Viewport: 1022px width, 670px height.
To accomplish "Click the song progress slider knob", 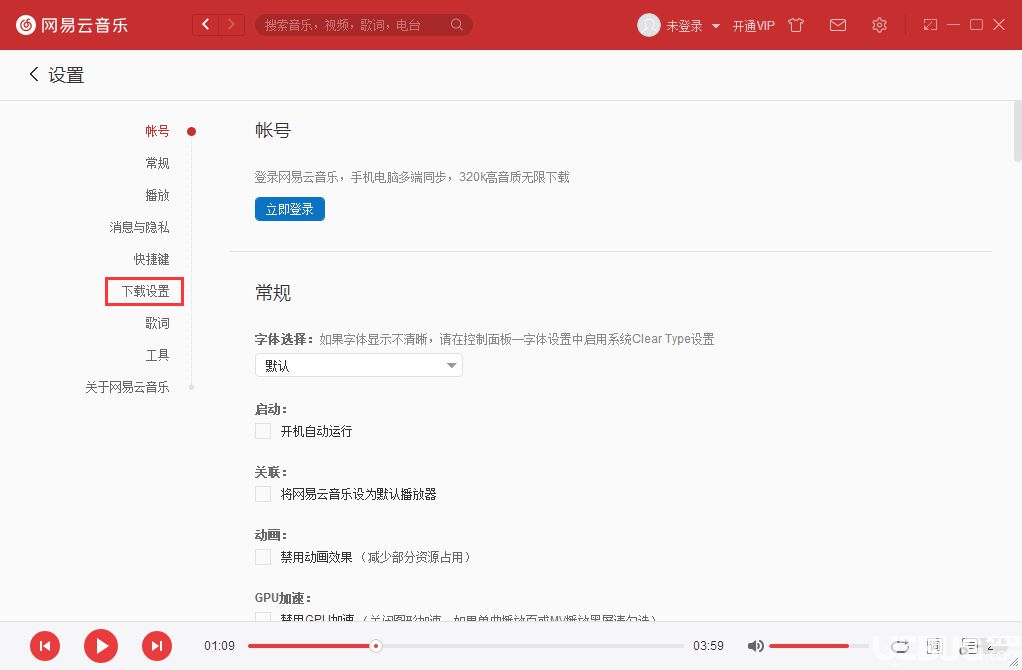I will (x=375, y=646).
